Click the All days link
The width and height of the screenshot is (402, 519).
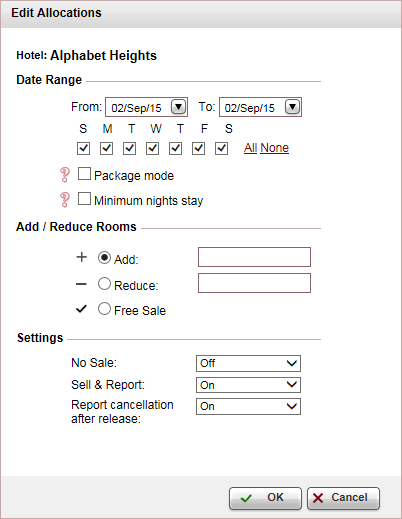[250, 148]
